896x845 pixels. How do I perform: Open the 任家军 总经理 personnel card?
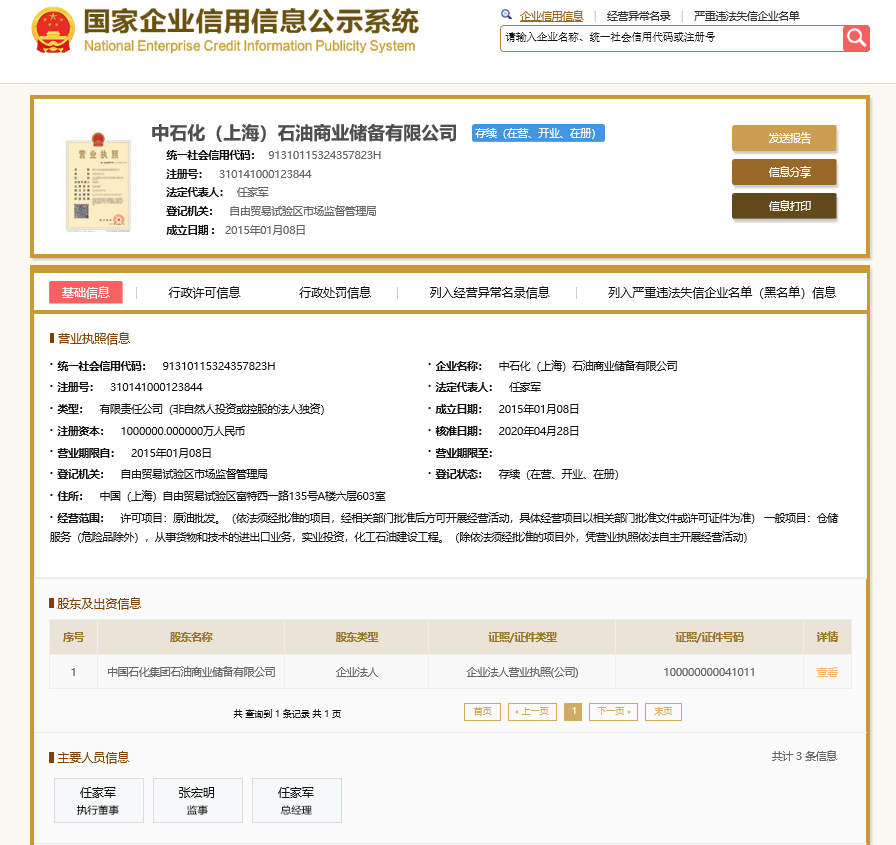point(297,800)
